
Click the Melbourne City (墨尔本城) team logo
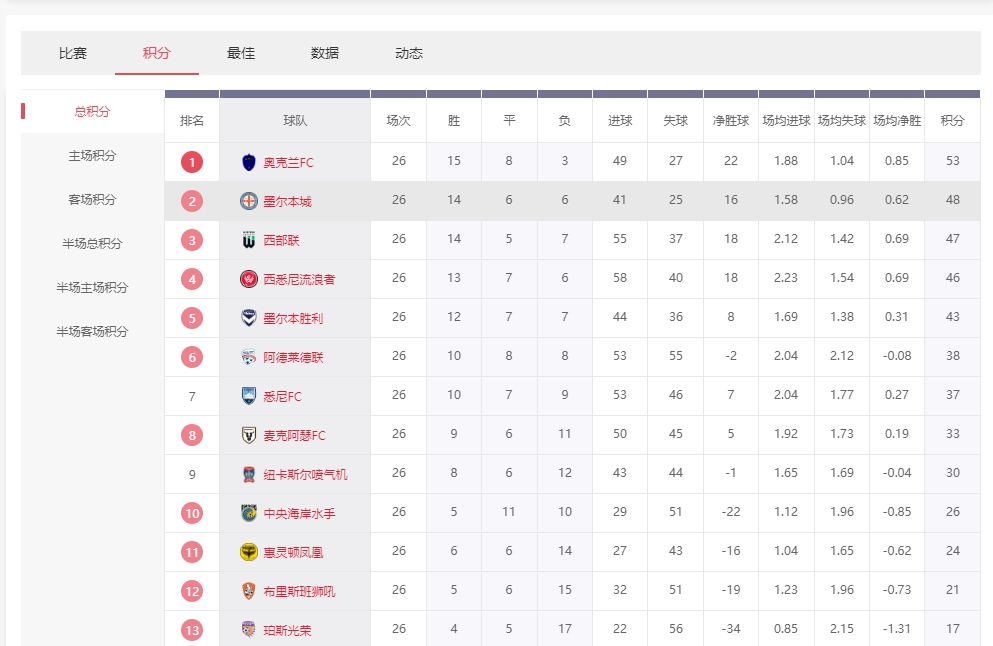click(249, 201)
